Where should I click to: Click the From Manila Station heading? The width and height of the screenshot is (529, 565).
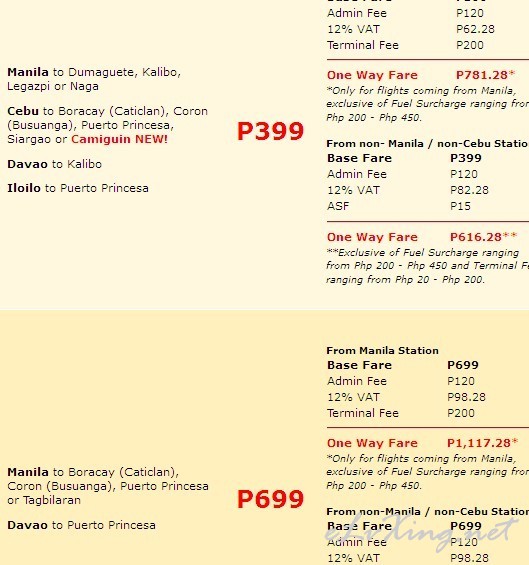pos(382,351)
